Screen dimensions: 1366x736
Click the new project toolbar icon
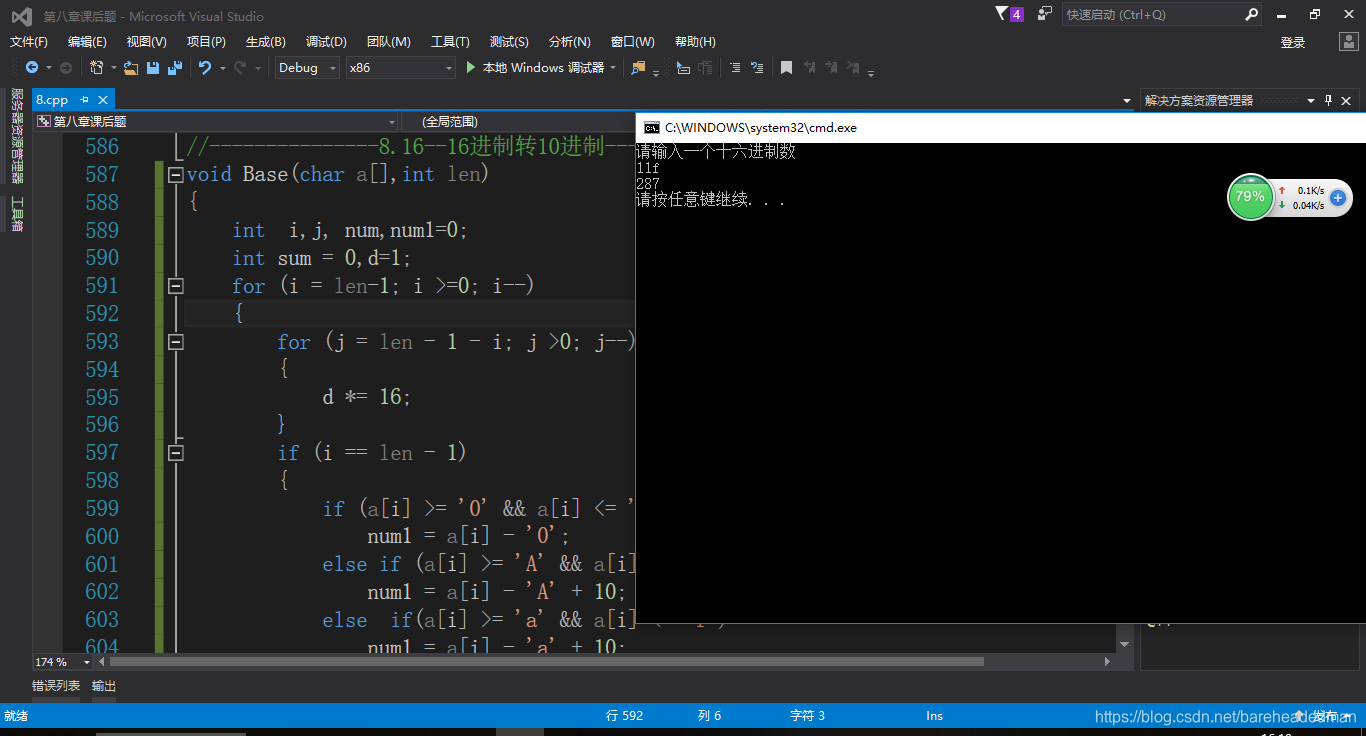pos(96,67)
